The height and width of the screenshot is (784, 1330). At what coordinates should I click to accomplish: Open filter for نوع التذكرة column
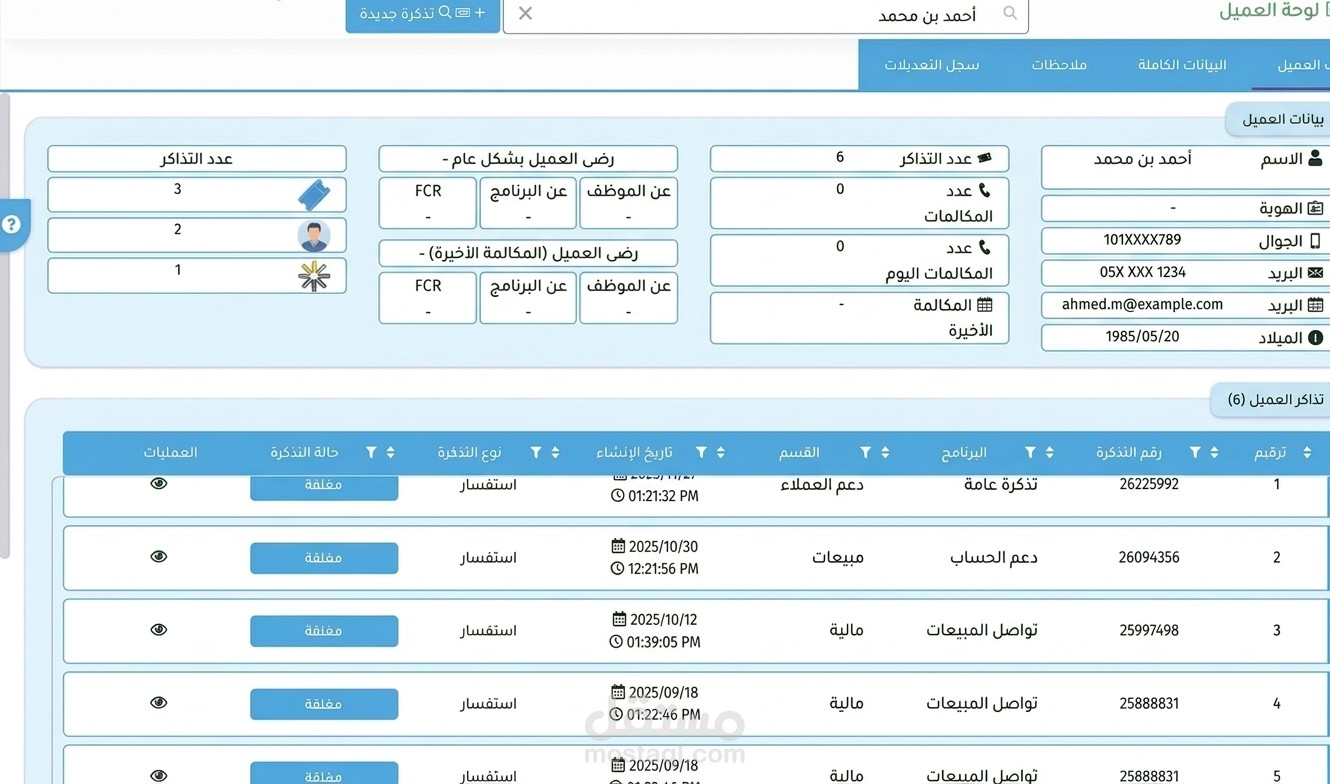click(x=536, y=453)
